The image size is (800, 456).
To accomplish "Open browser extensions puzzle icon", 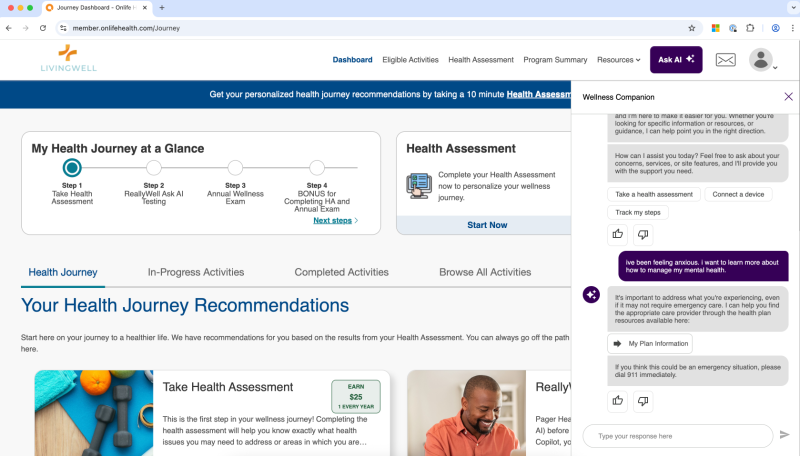I will [750, 28].
